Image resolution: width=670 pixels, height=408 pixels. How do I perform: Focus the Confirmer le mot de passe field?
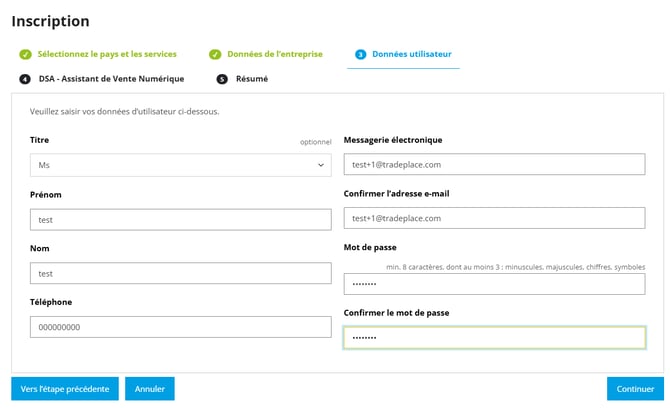tap(494, 338)
